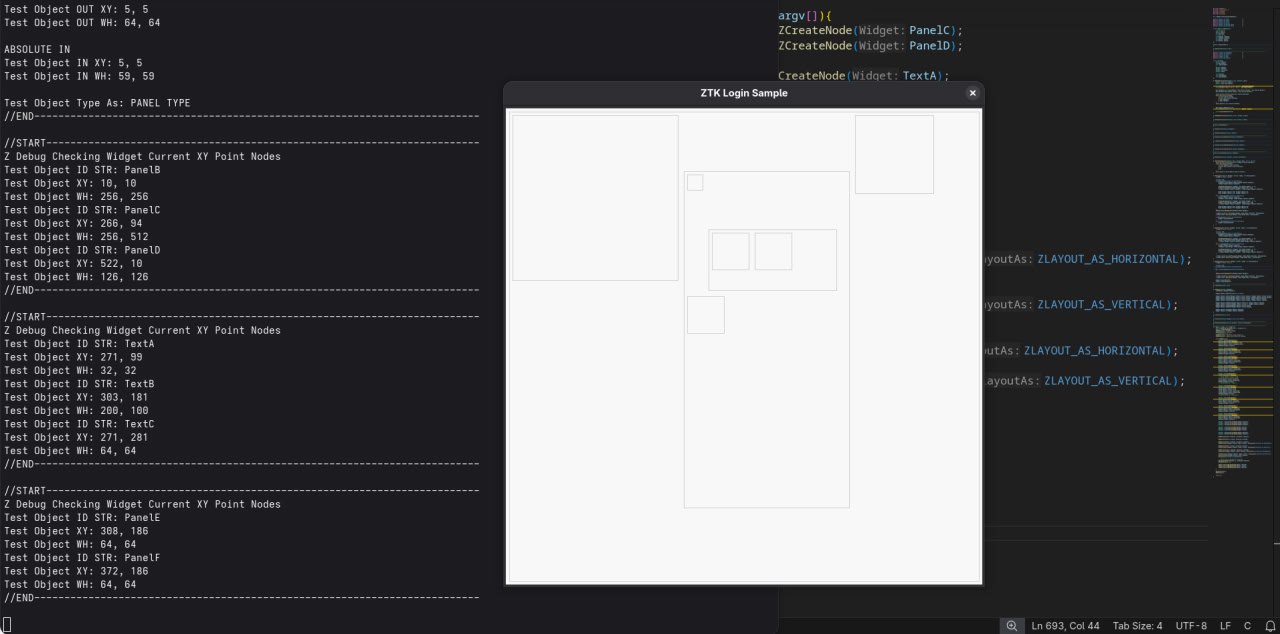Image resolution: width=1280 pixels, height=634 pixels.
Task: Click ZCreateNode PanelD line in code editor
Action: [870, 45]
